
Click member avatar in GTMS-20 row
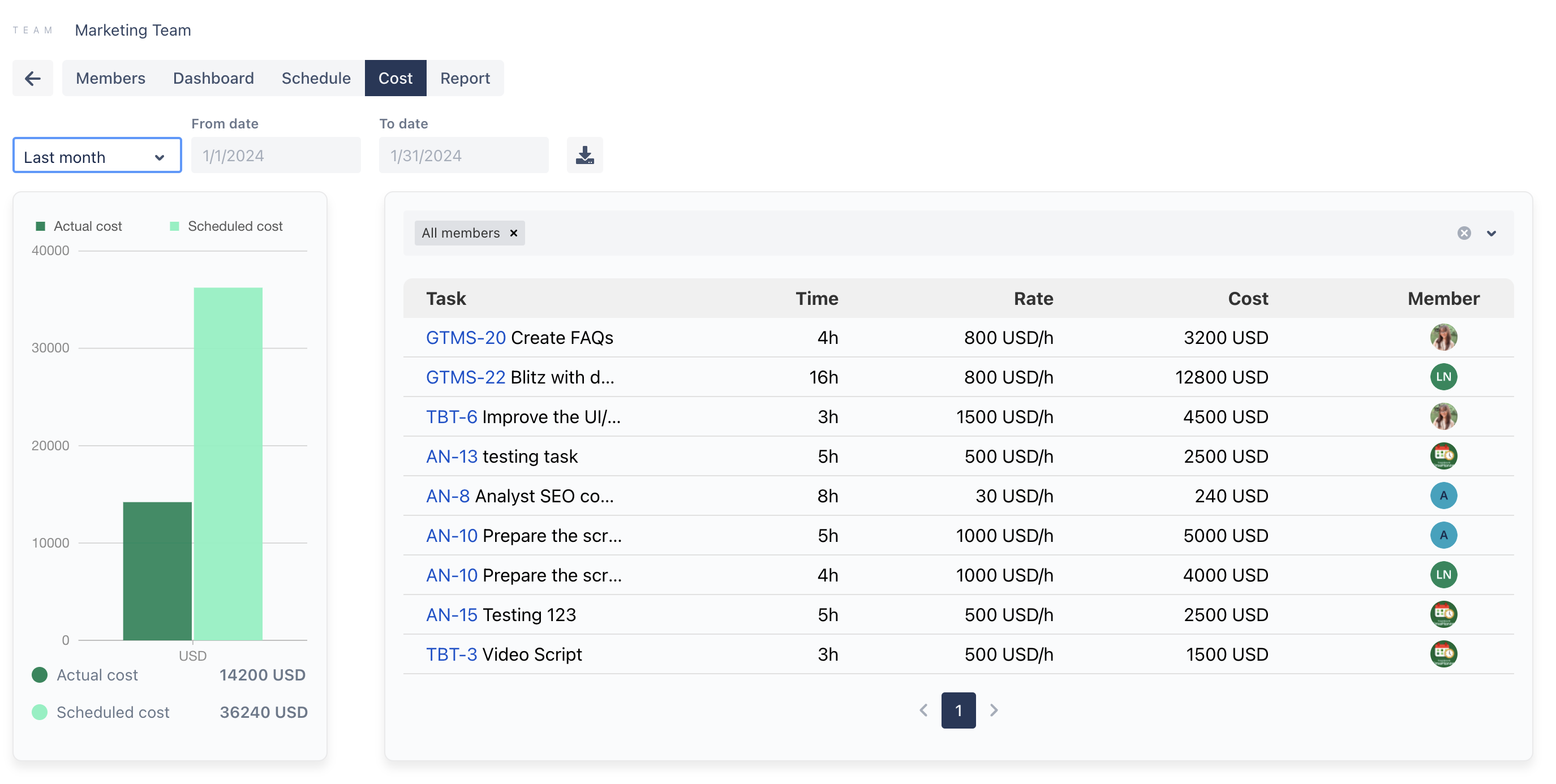1443,338
